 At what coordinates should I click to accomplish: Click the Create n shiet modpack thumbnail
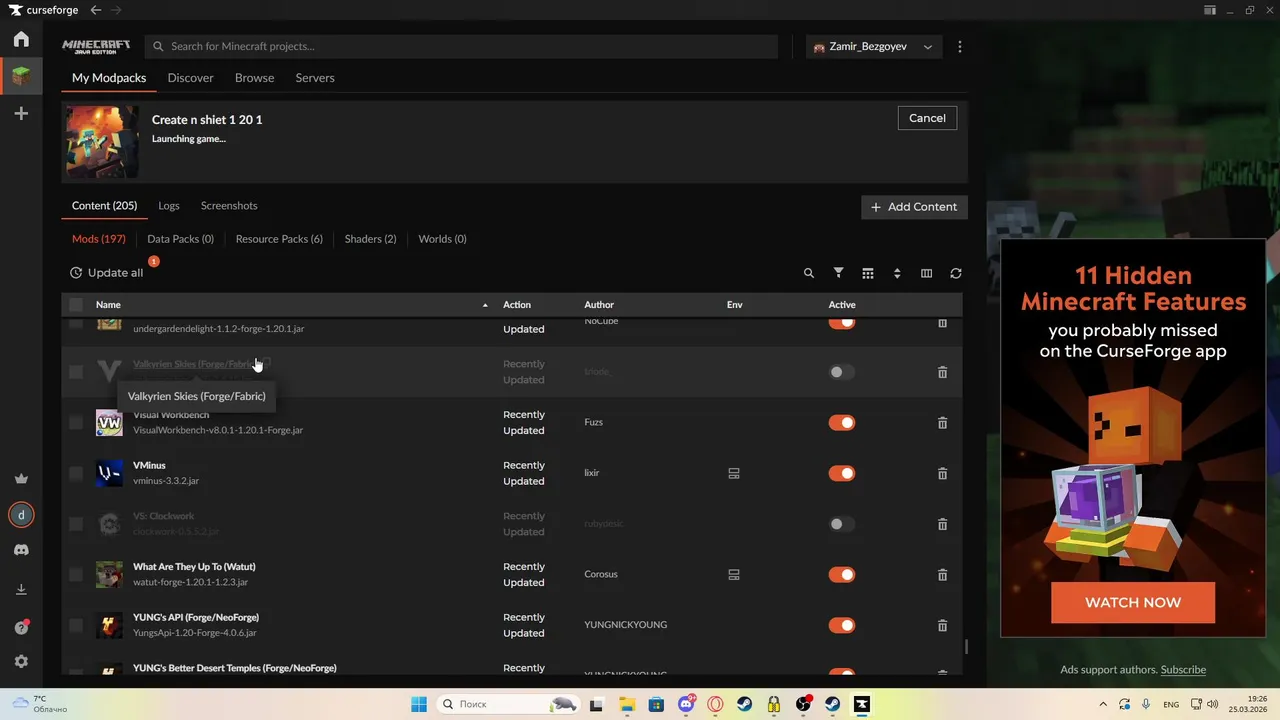(102, 142)
